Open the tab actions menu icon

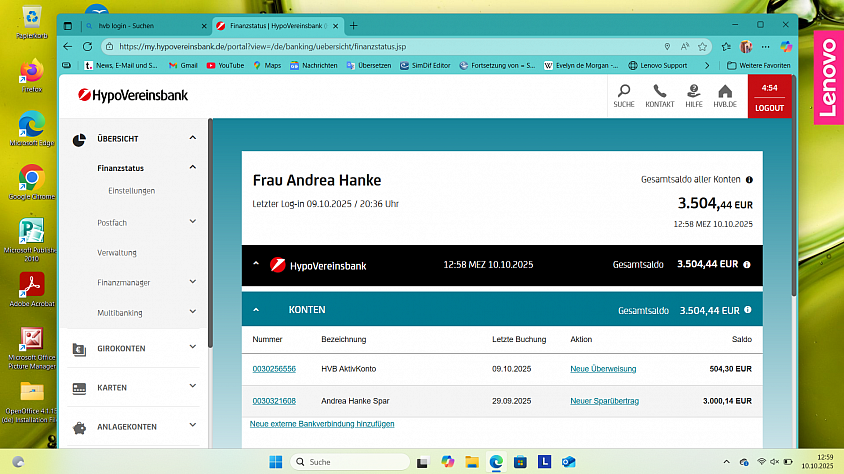coord(68,26)
